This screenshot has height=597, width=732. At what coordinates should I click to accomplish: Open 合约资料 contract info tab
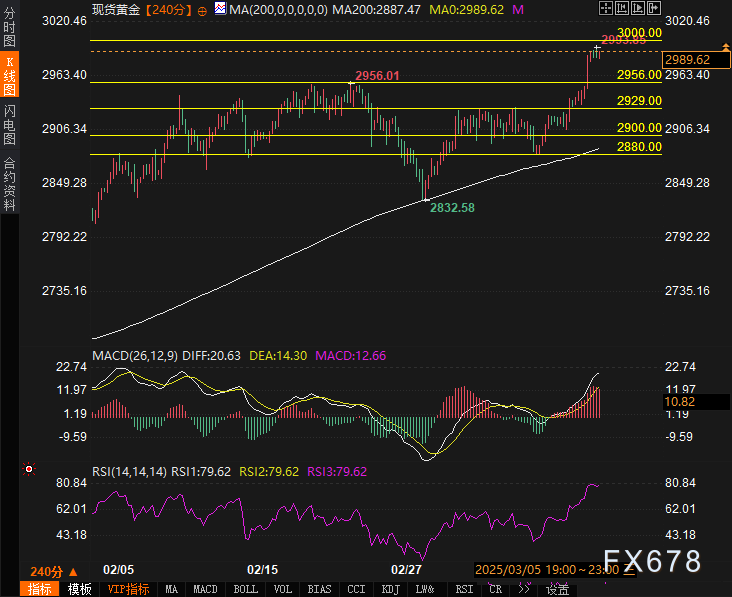(x=9, y=183)
